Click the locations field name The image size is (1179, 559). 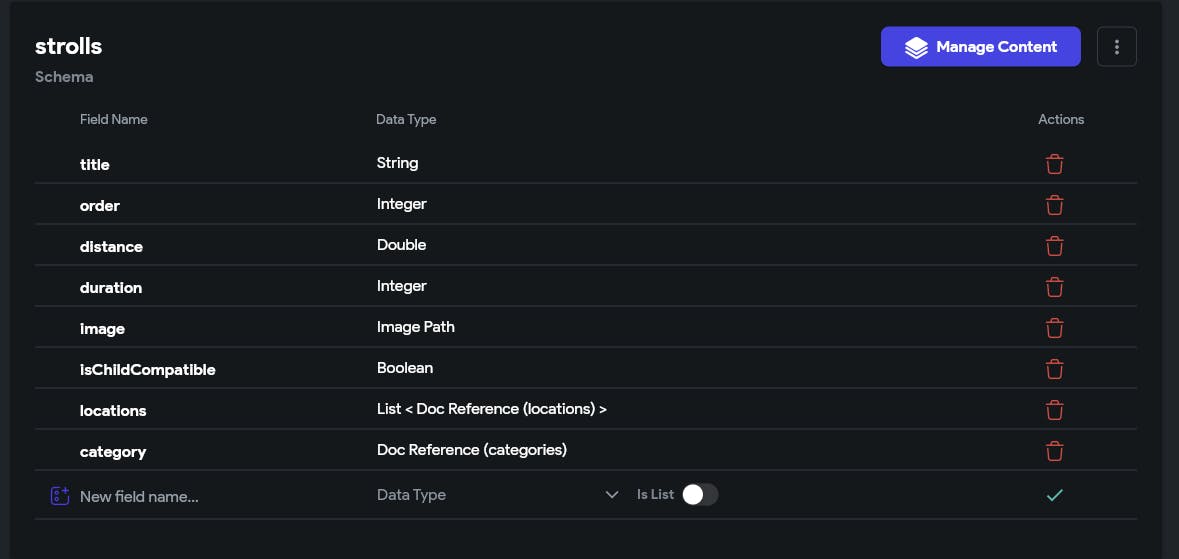click(113, 411)
